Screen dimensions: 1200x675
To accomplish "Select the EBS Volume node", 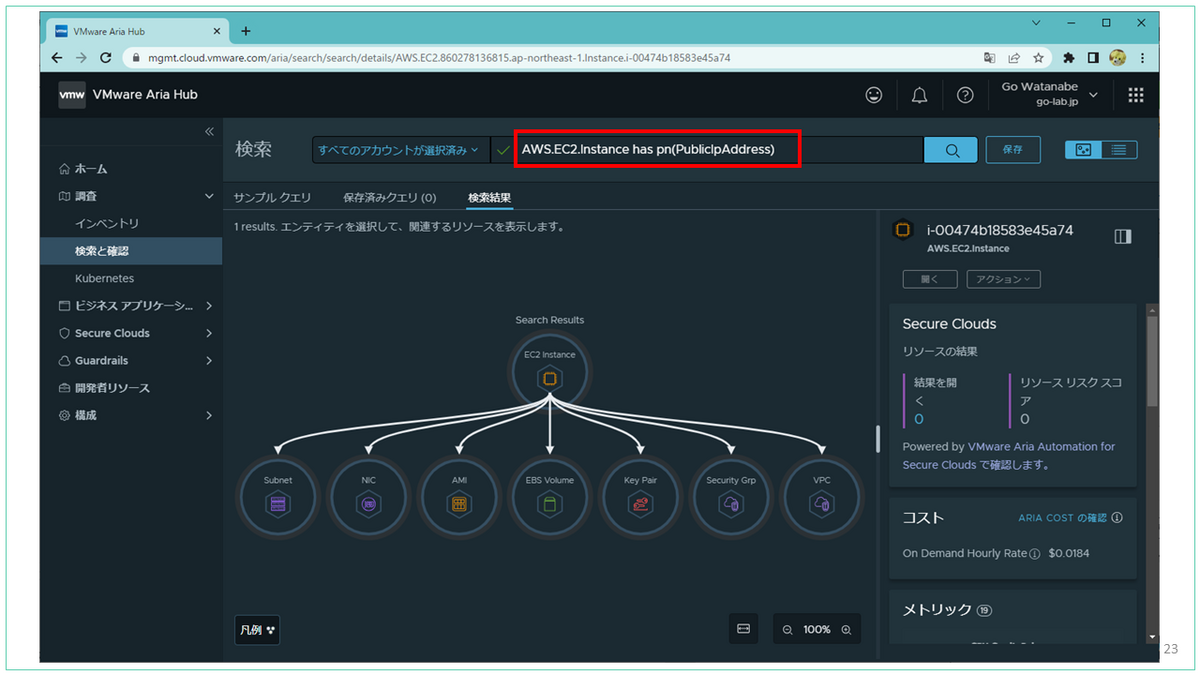I will coord(550,496).
